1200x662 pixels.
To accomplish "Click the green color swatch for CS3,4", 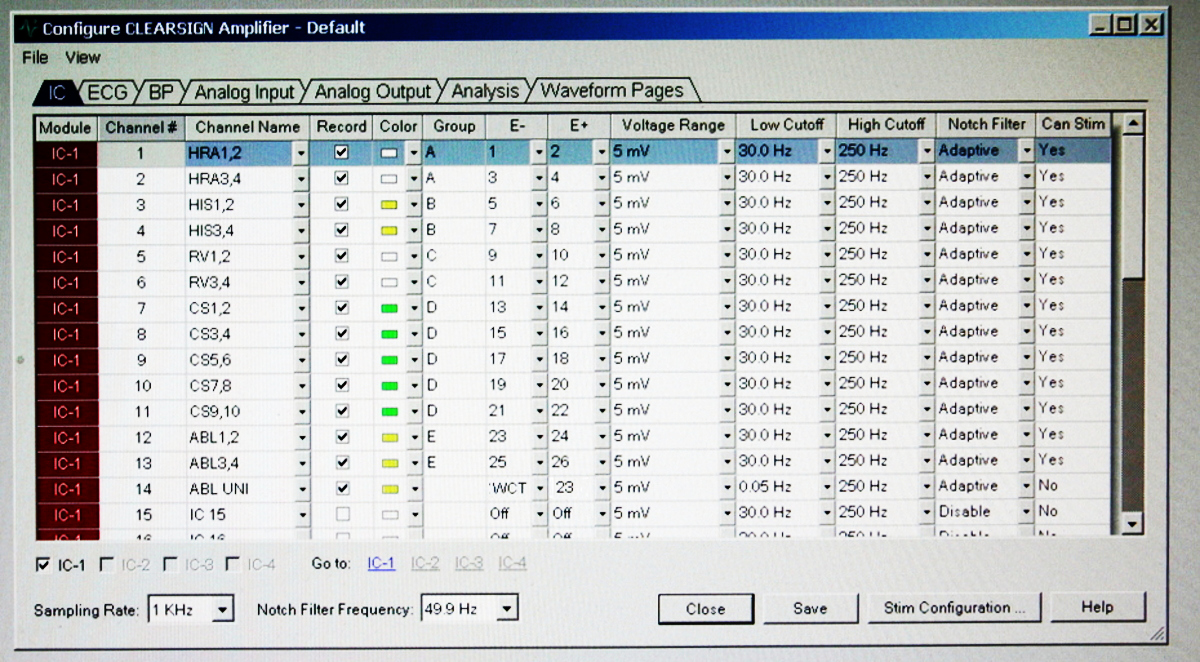I will pyautogui.click(x=391, y=332).
